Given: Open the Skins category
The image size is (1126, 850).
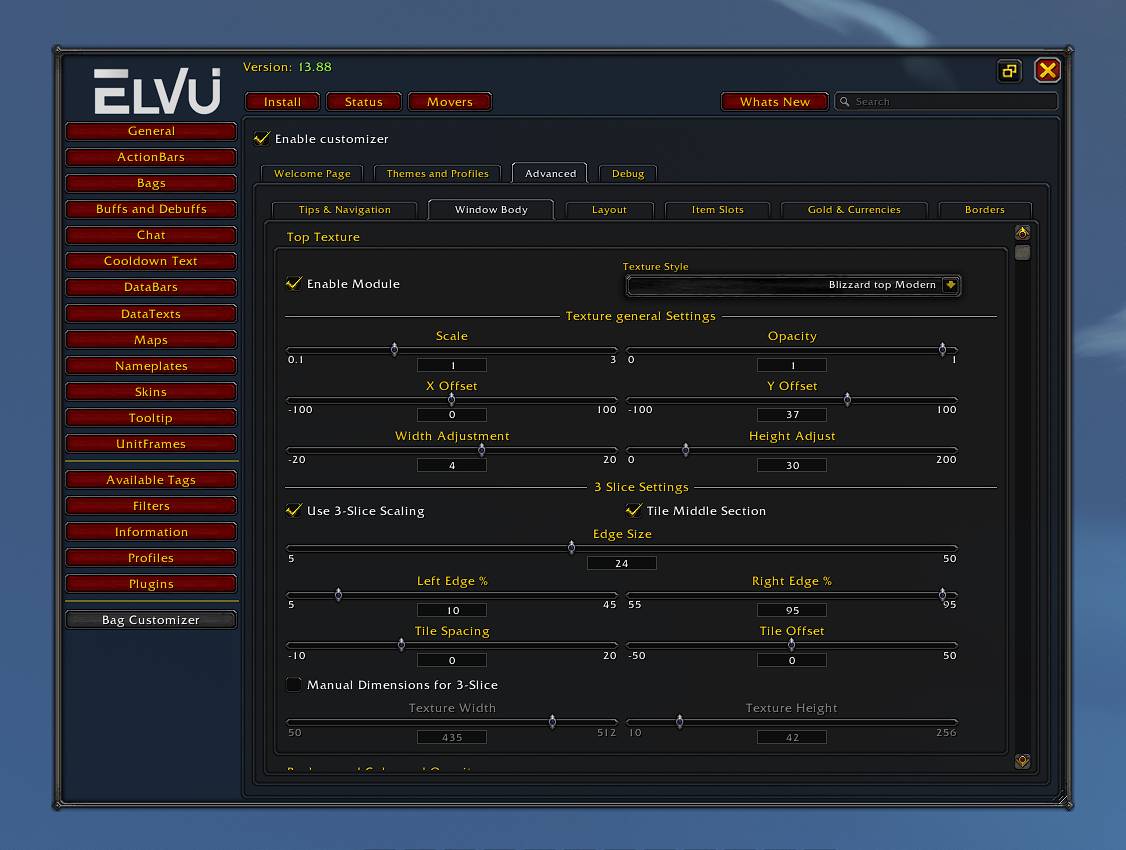Looking at the screenshot, I should pyautogui.click(x=151, y=391).
